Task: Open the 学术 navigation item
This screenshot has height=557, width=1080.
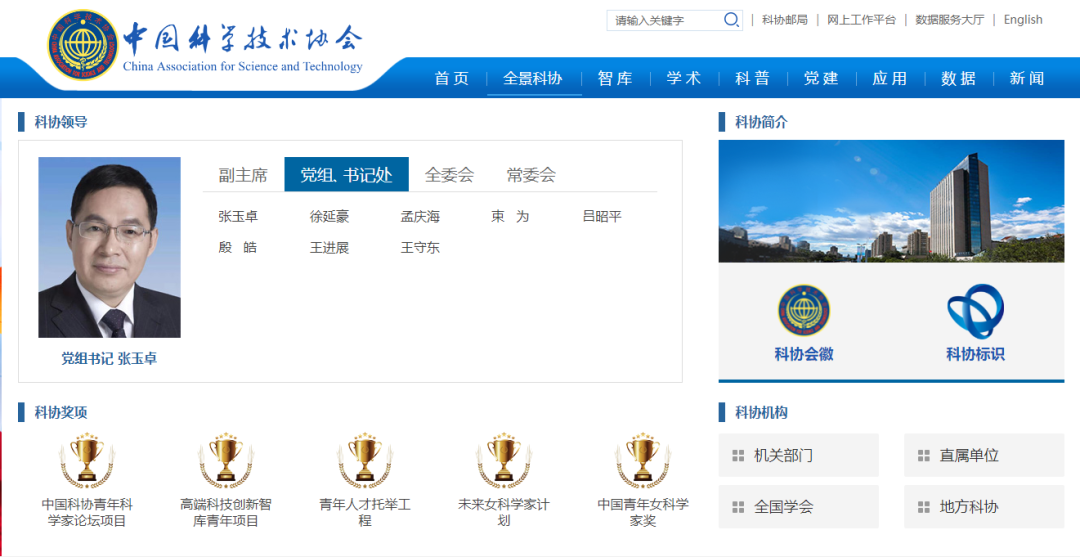Action: click(684, 78)
